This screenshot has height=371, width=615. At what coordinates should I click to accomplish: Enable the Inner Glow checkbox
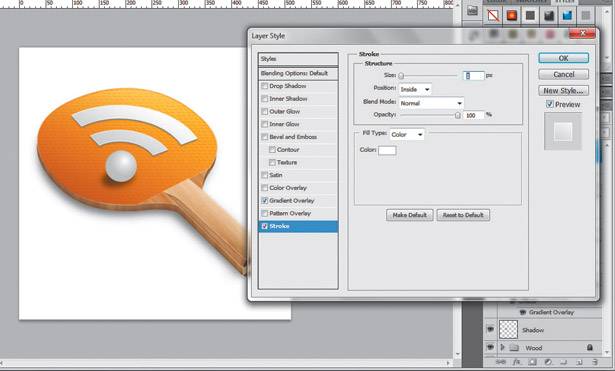[x=265, y=124]
